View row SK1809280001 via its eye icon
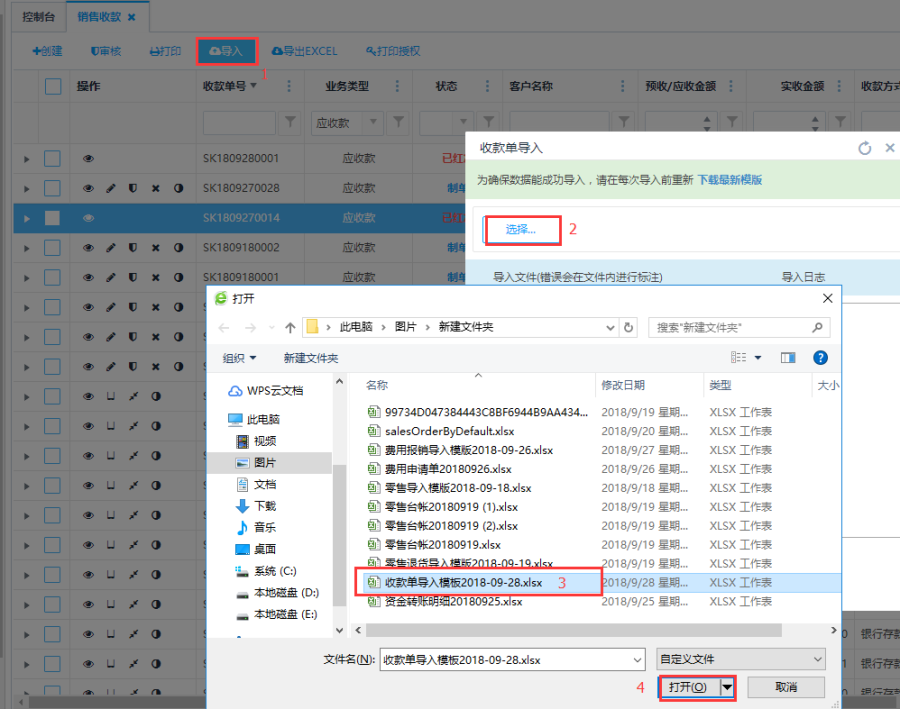The image size is (900, 709). click(x=88, y=158)
